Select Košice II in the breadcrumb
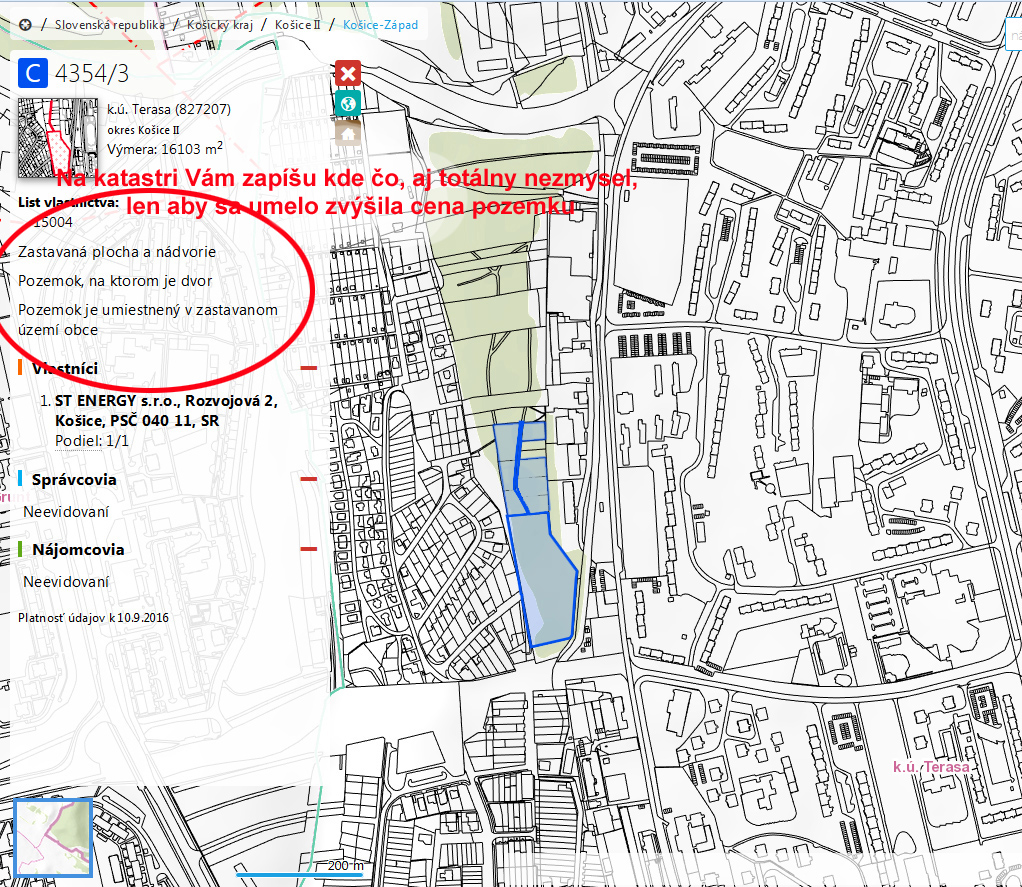This screenshot has height=887, width=1022. [297, 25]
